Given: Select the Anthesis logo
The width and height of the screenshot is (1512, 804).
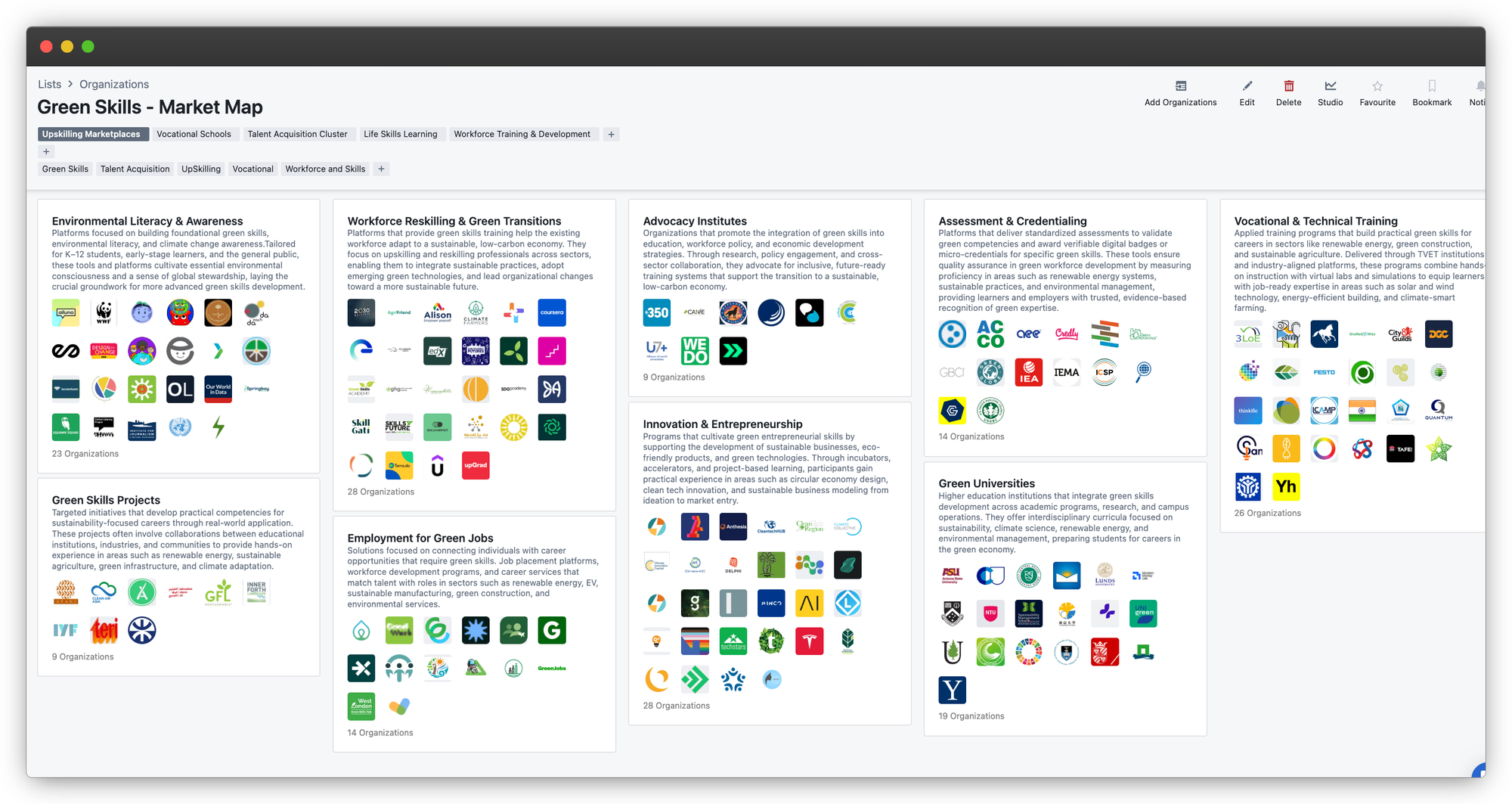Looking at the screenshot, I should 733,526.
